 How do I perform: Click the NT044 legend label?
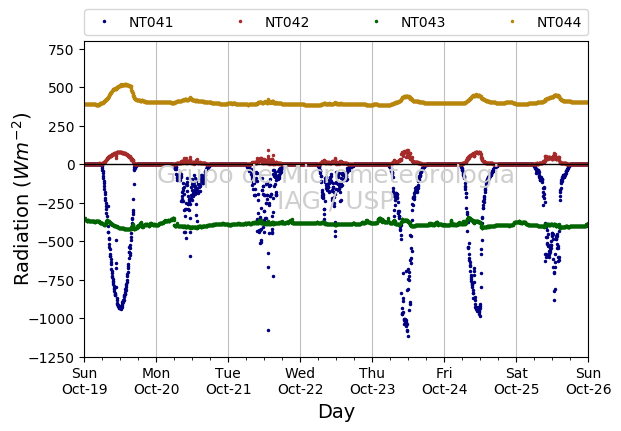pyautogui.click(x=559, y=22)
